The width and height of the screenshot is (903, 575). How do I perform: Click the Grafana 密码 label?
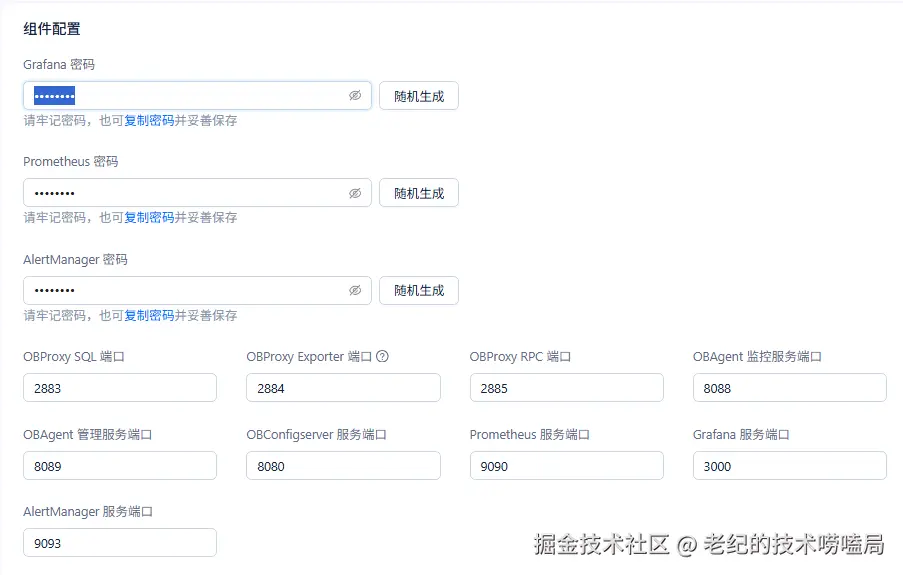coord(59,65)
